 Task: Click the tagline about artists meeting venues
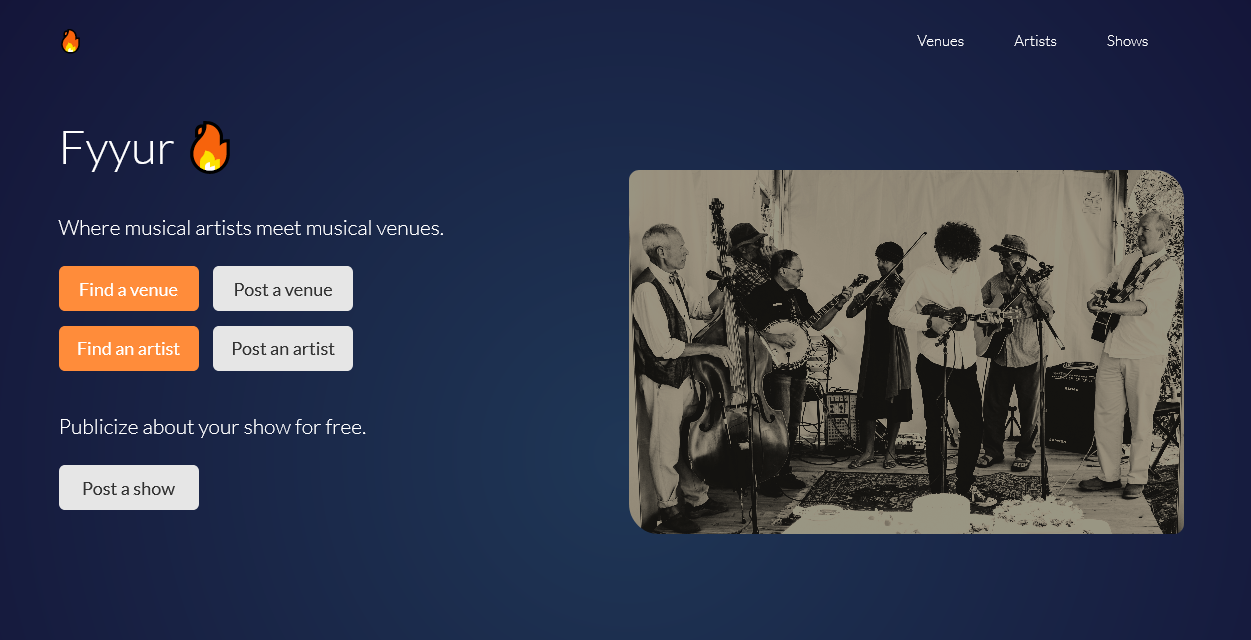[x=251, y=228]
